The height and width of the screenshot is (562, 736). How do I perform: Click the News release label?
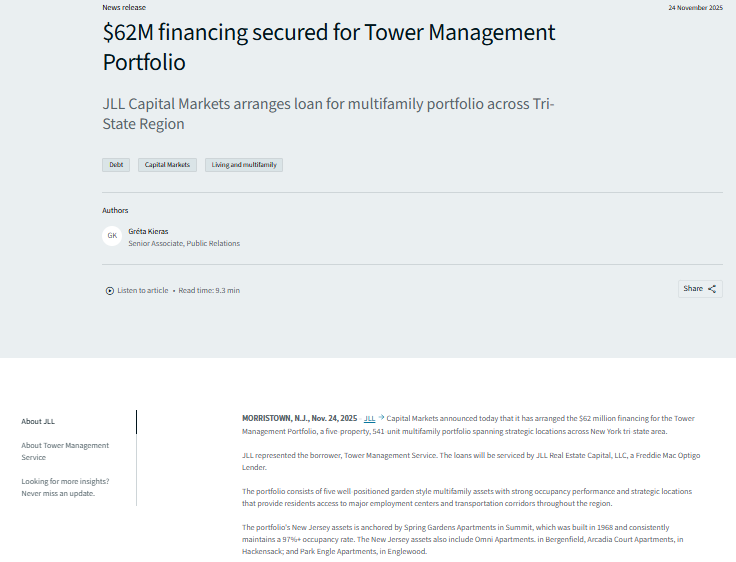click(x=124, y=8)
